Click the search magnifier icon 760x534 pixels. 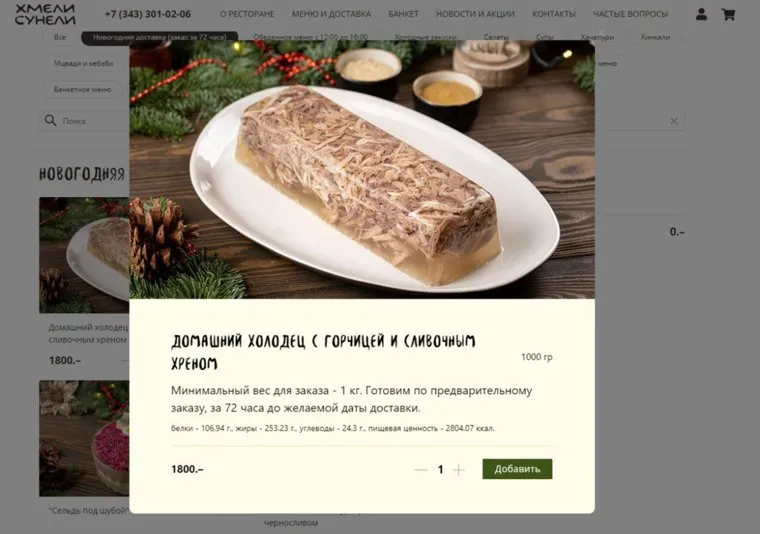(50, 120)
